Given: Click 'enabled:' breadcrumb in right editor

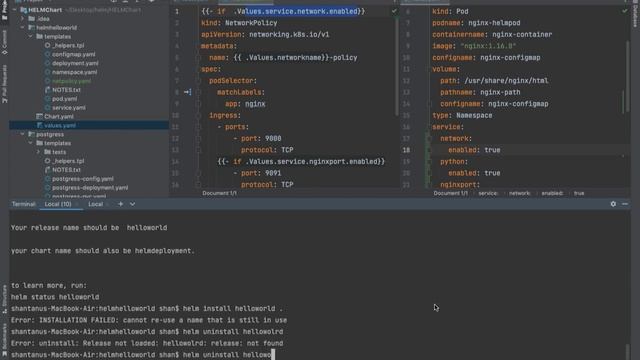Looking at the screenshot, I should point(552,193).
